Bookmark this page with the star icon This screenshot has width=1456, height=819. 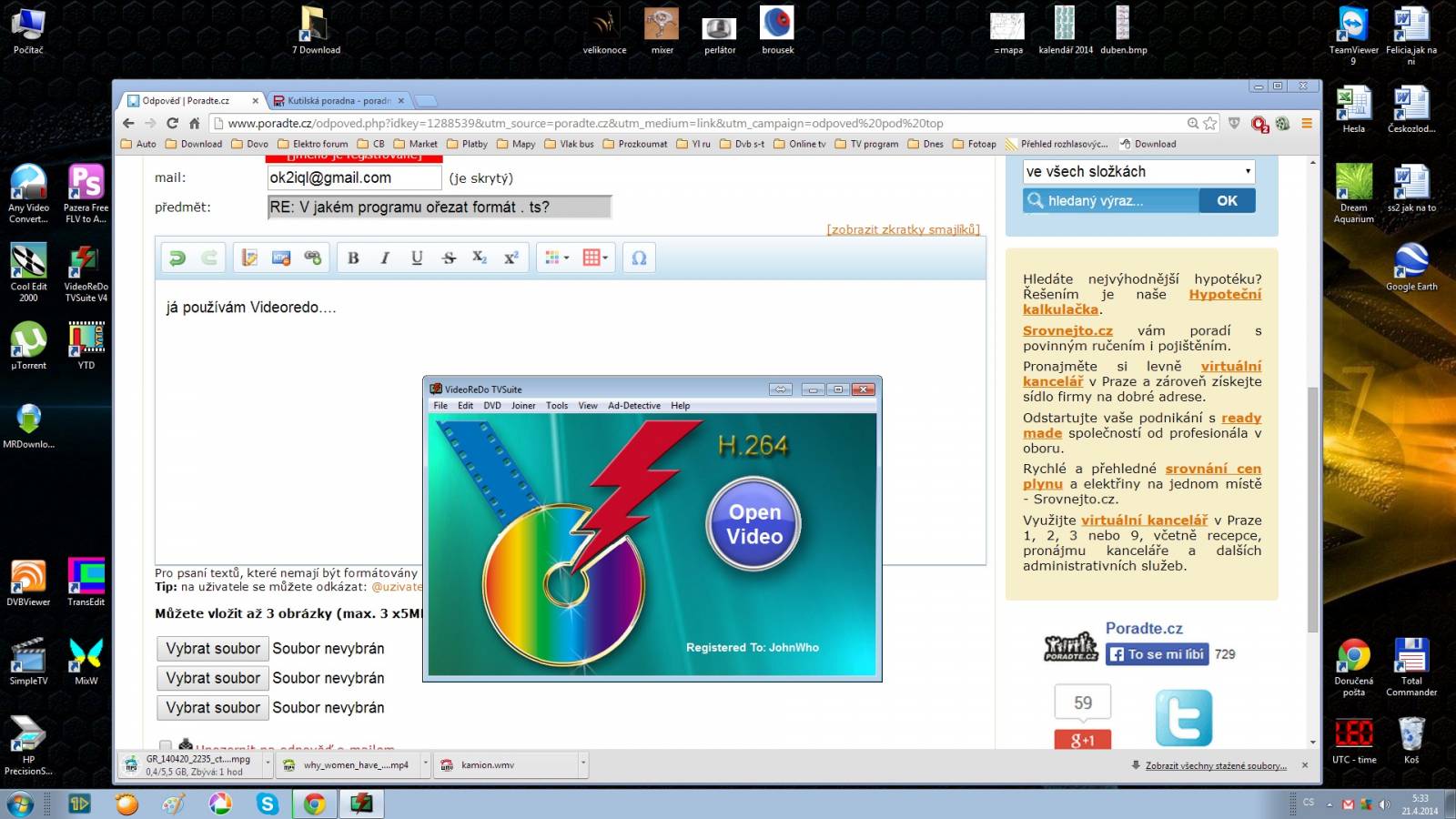click(1210, 123)
